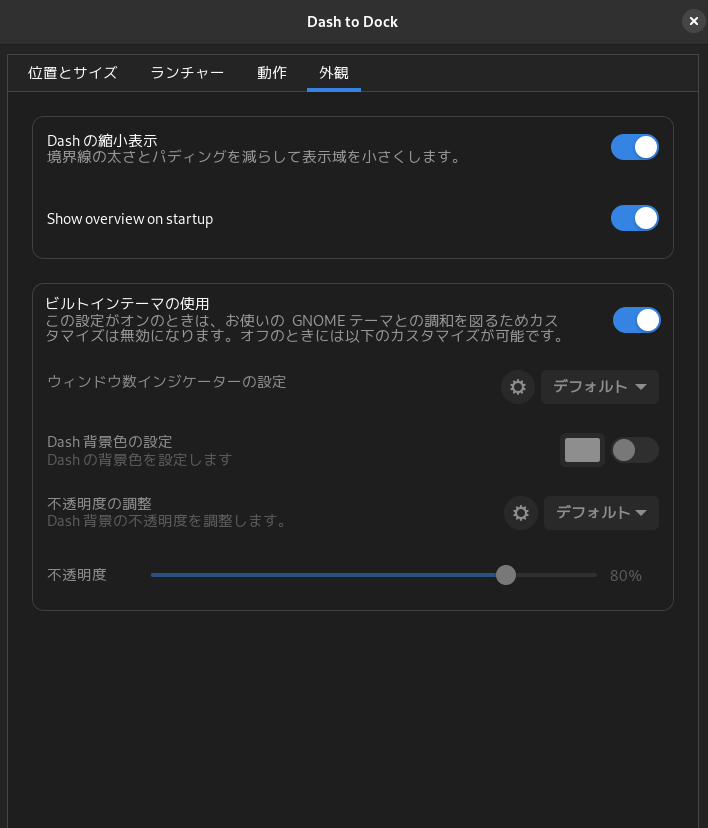Click the Dash 背景色の設定 label
This screenshot has width=708, height=828.
(x=110, y=441)
